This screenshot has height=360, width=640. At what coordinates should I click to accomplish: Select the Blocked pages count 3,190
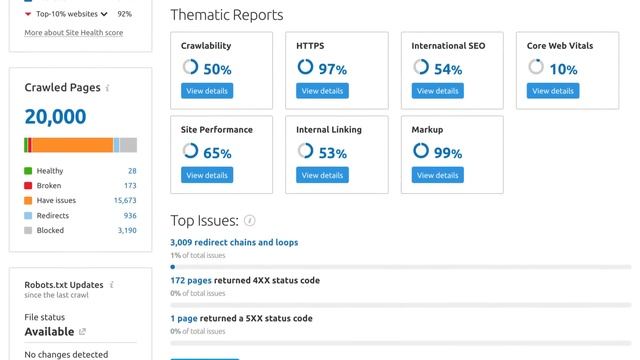click(x=127, y=230)
